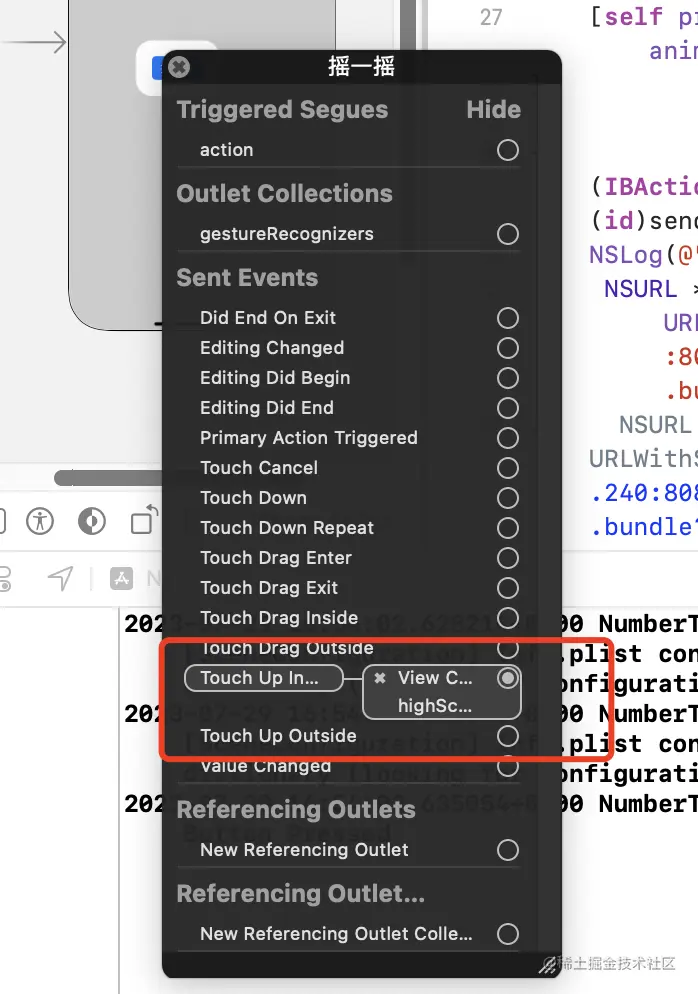Image resolution: width=698 pixels, height=994 pixels.
Task: Click the Editing Changed connection circle
Action: [508, 347]
